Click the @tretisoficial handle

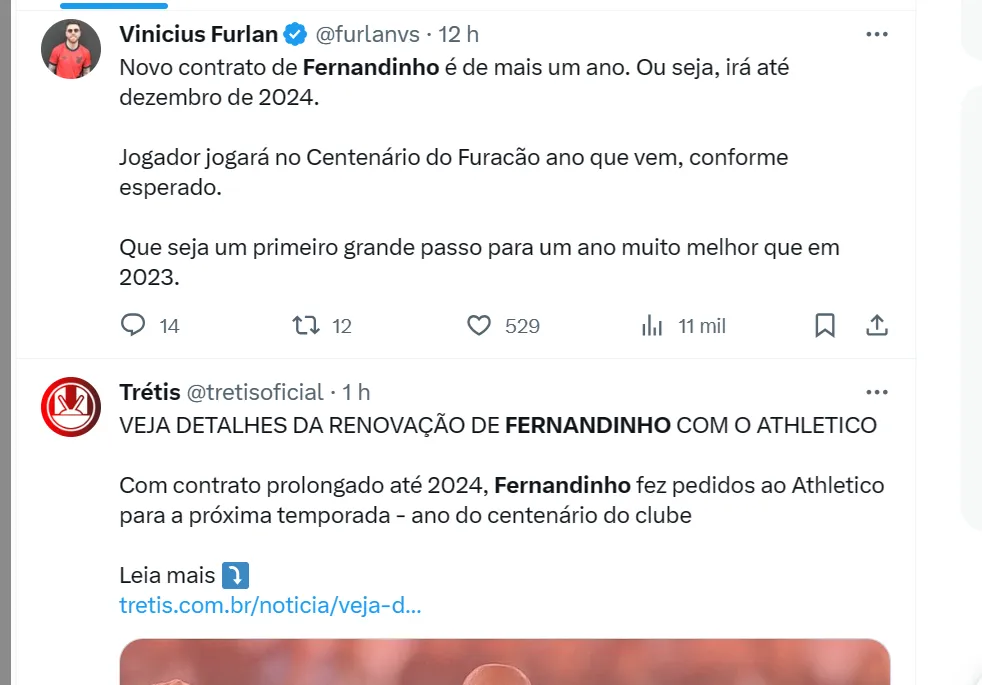255,392
